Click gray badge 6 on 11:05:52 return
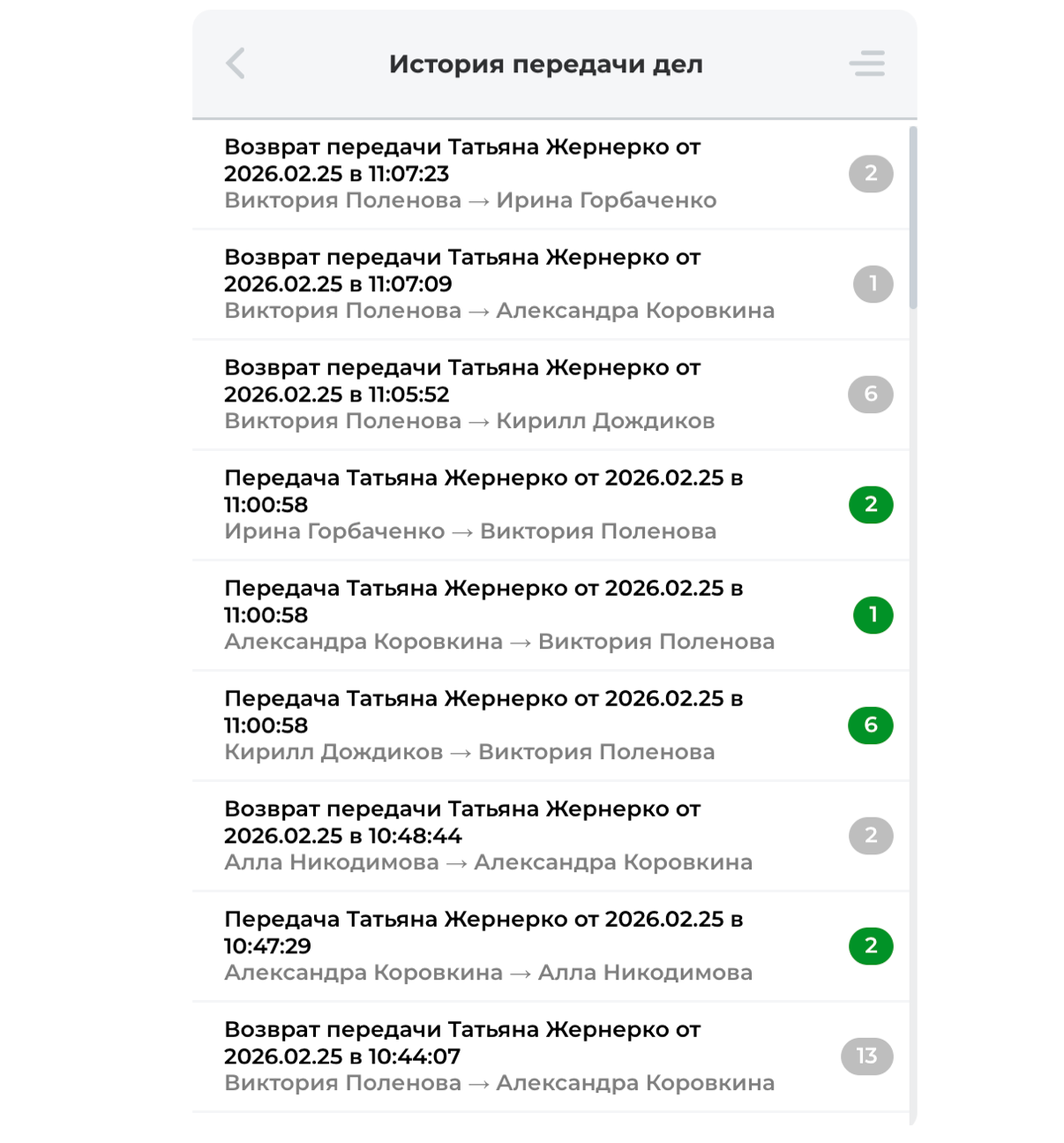 pos(871,395)
